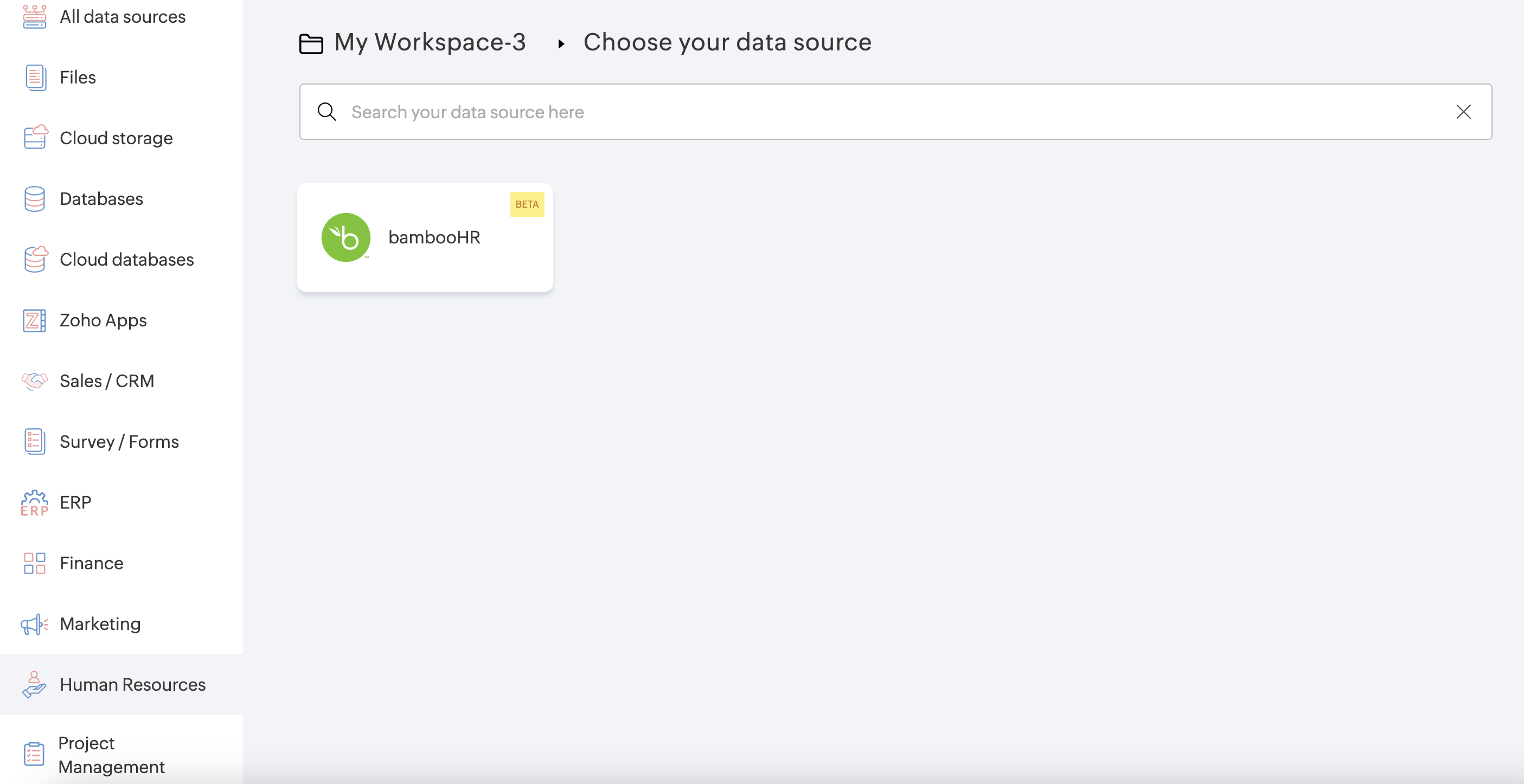1524x784 pixels.
Task: Click the All data sources icon
Action: coord(34,16)
